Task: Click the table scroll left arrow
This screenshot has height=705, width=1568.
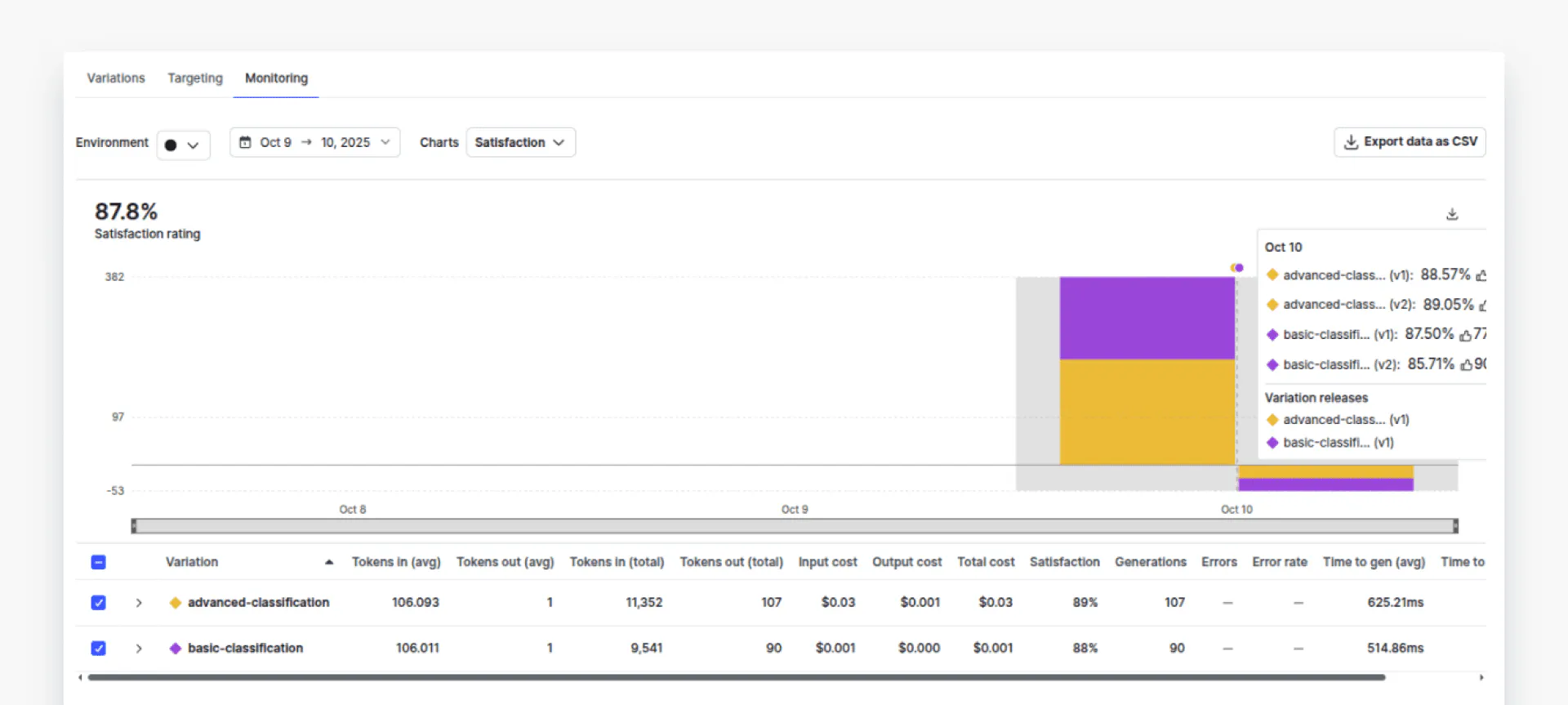Action: (x=80, y=677)
